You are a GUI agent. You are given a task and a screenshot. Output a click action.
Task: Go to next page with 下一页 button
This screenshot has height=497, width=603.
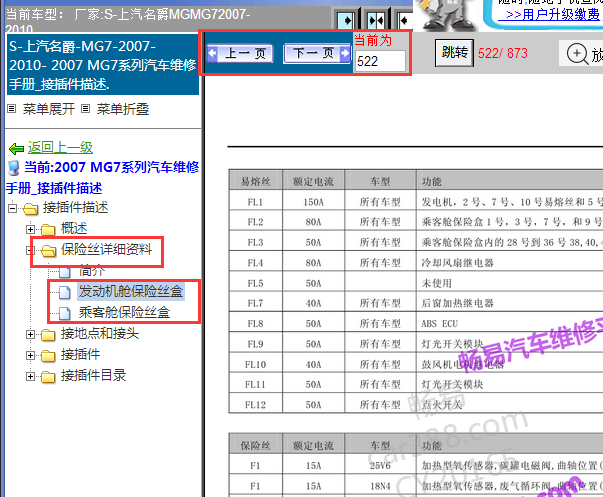click(317, 53)
